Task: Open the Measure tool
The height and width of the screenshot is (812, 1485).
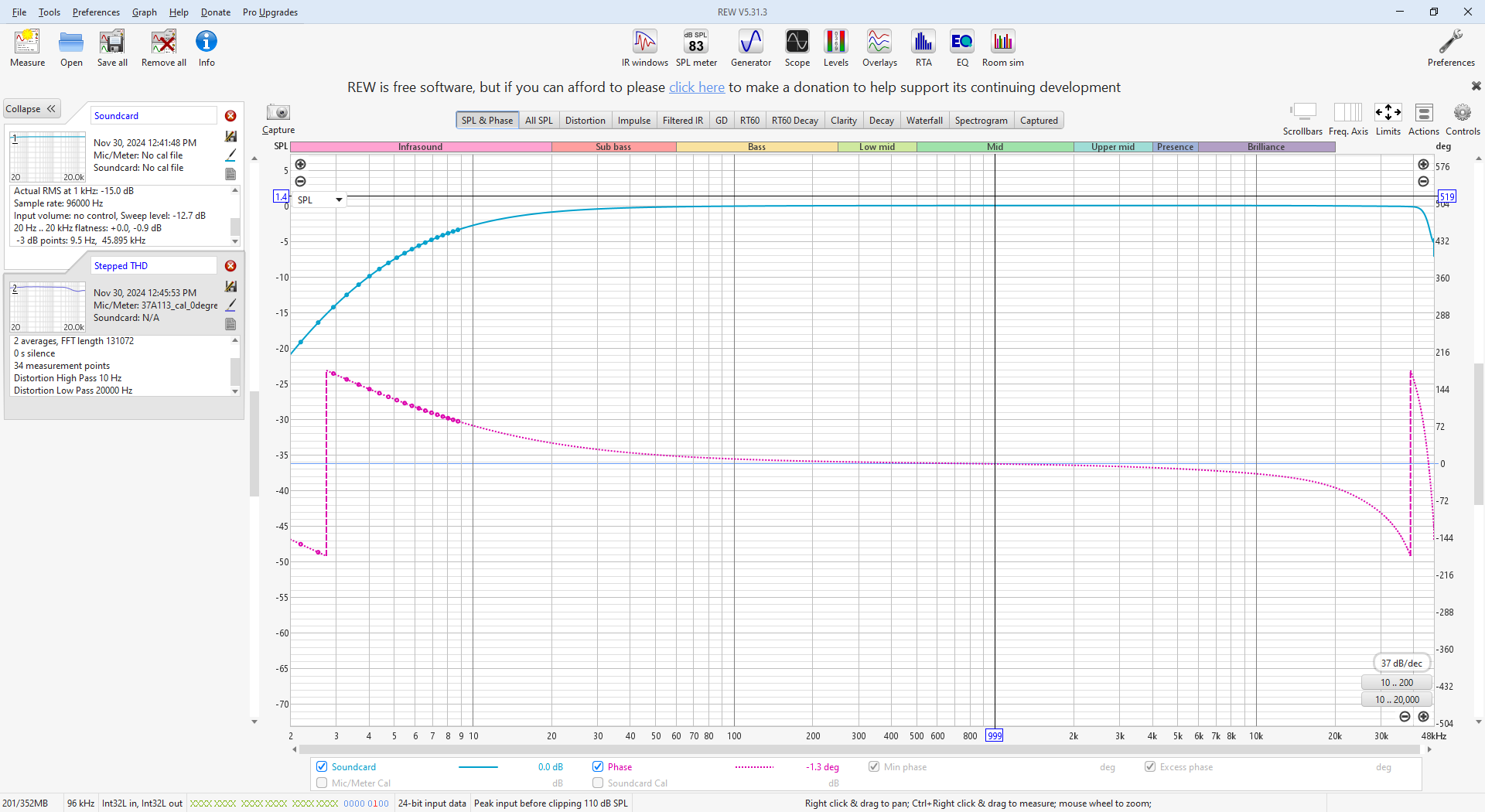Action: pos(27,48)
